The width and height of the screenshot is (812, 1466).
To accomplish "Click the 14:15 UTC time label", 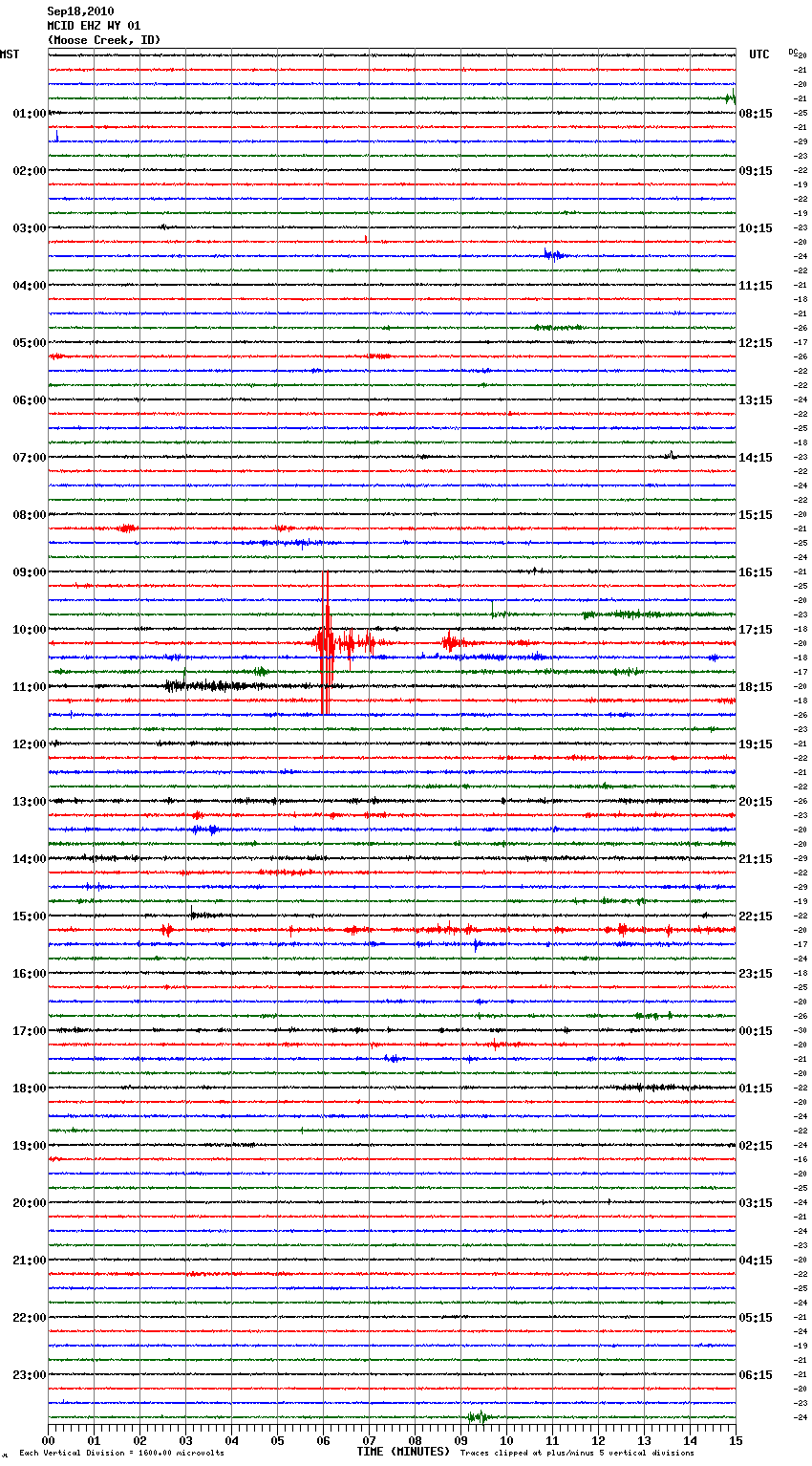I will click(756, 458).
